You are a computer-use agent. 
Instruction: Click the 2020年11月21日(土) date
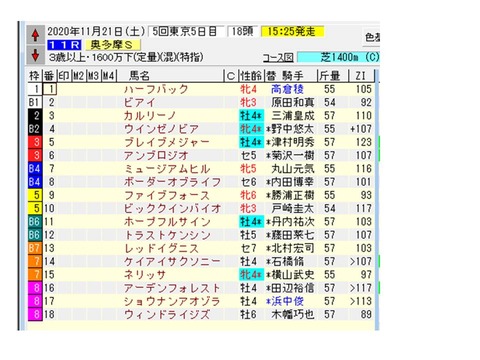[96, 32]
